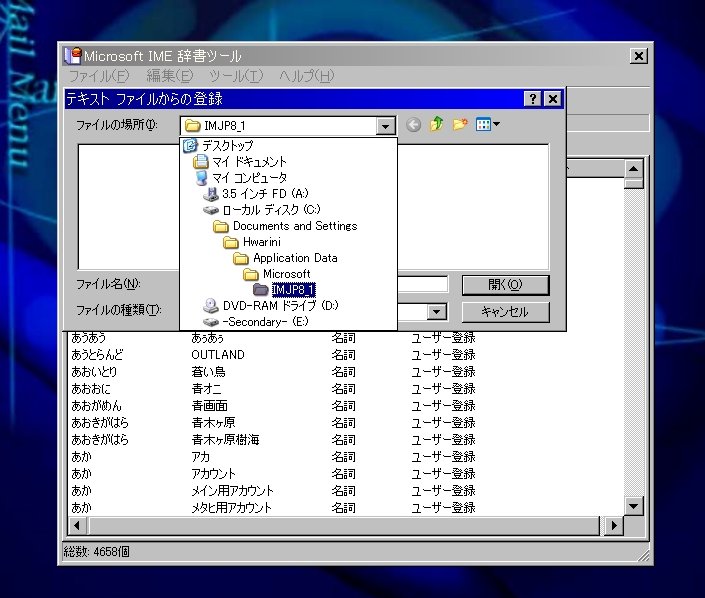705x598 pixels.
Task: Click the 開く(O) button
Action: 505,285
